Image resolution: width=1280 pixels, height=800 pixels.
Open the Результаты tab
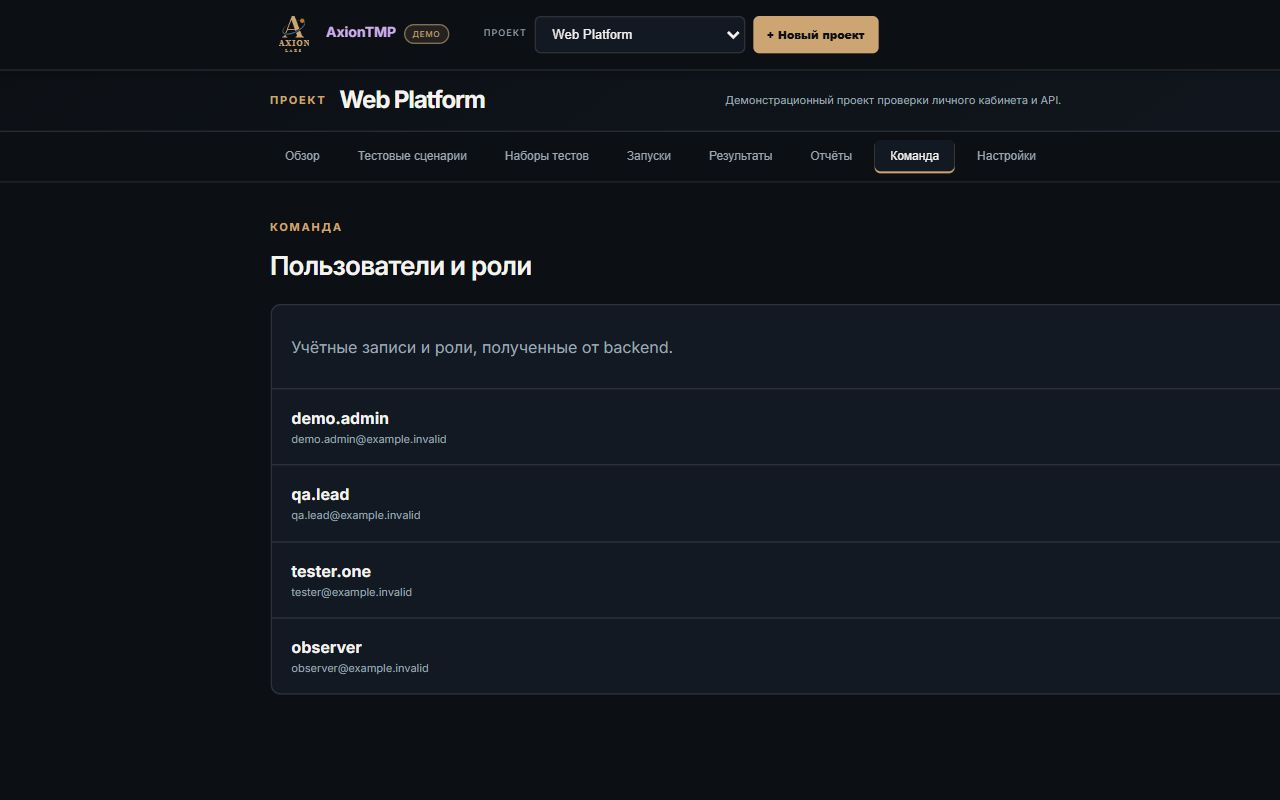click(741, 156)
